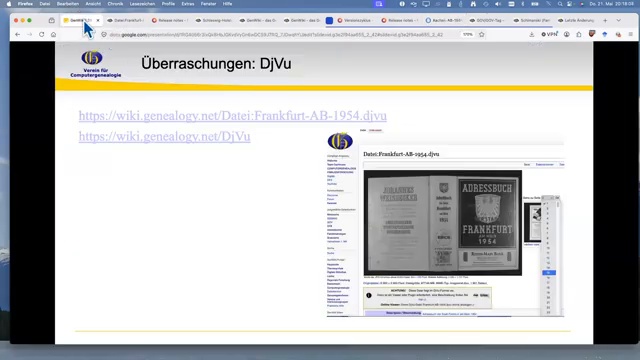Expand the list all tabs chevron
This screenshot has height=360, width=640.
[618, 20]
